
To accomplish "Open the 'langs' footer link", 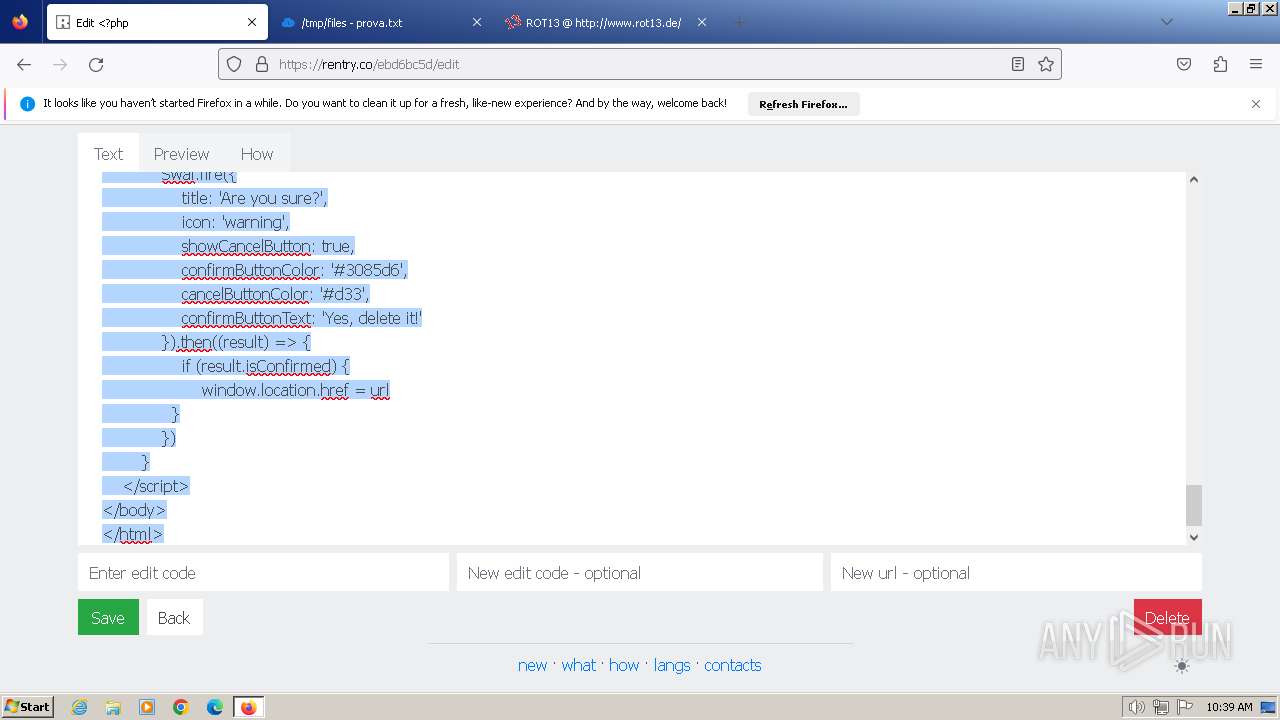I will tap(672, 665).
